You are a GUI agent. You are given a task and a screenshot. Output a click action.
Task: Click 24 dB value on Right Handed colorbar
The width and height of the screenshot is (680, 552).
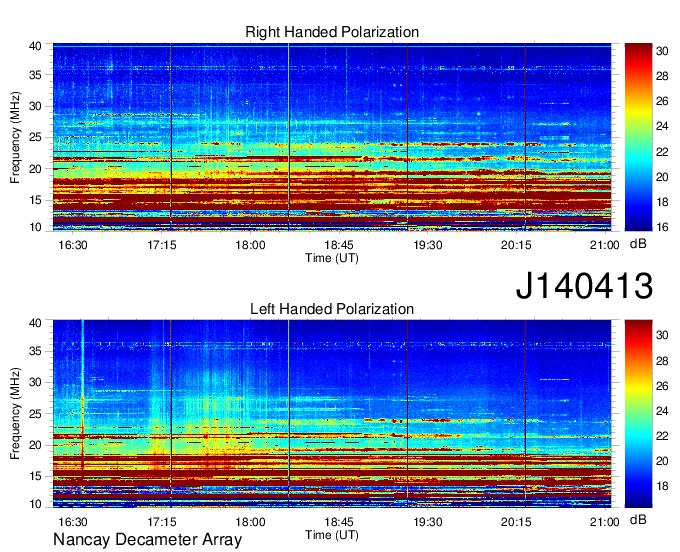(662, 126)
